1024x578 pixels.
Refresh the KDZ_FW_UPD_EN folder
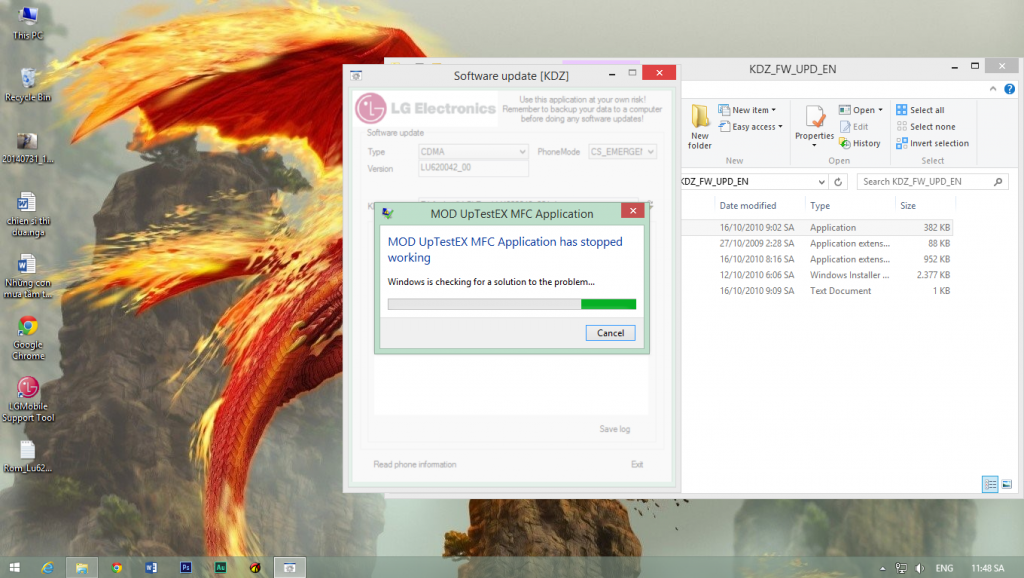pos(839,182)
